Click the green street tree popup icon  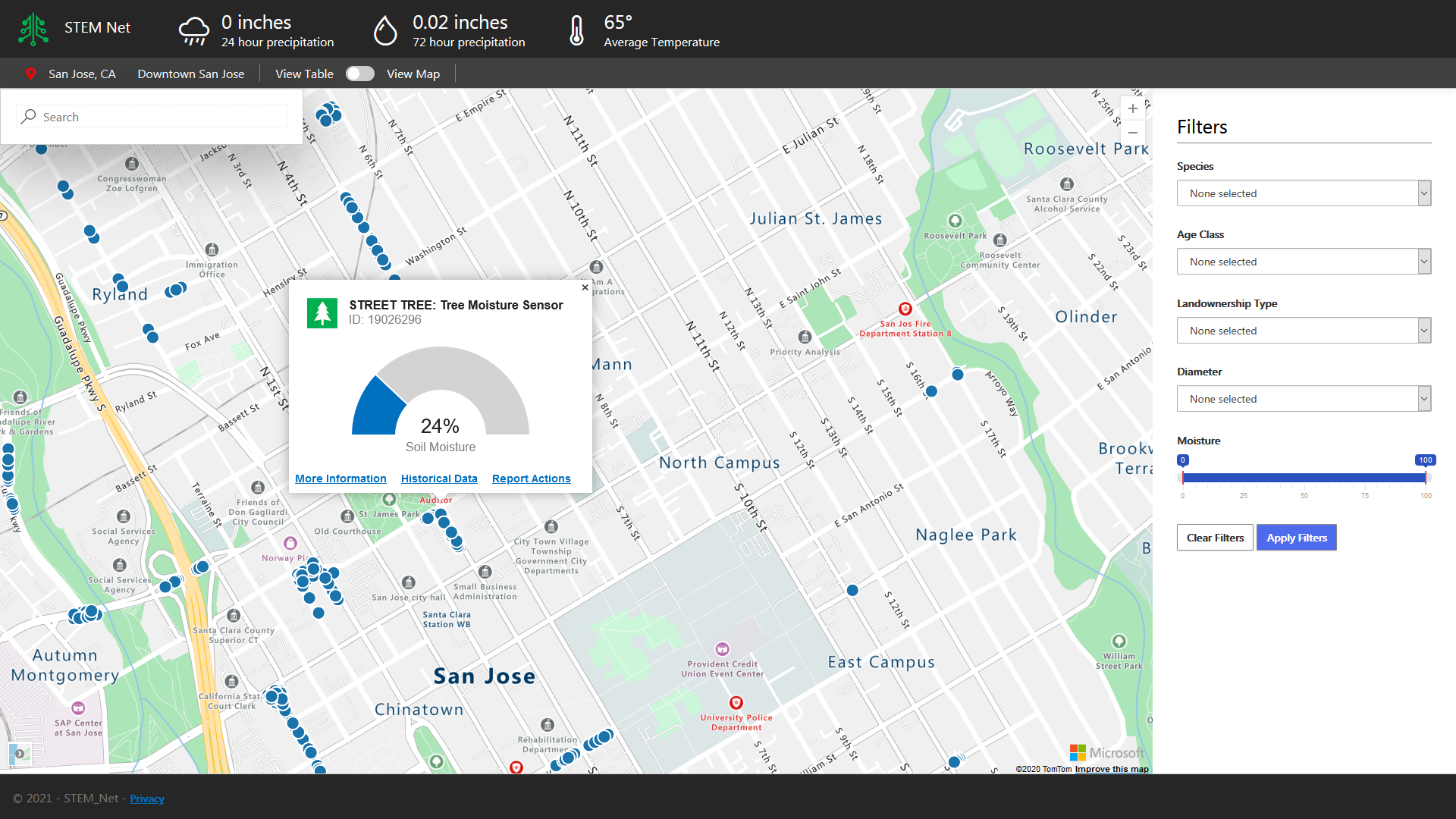(322, 312)
